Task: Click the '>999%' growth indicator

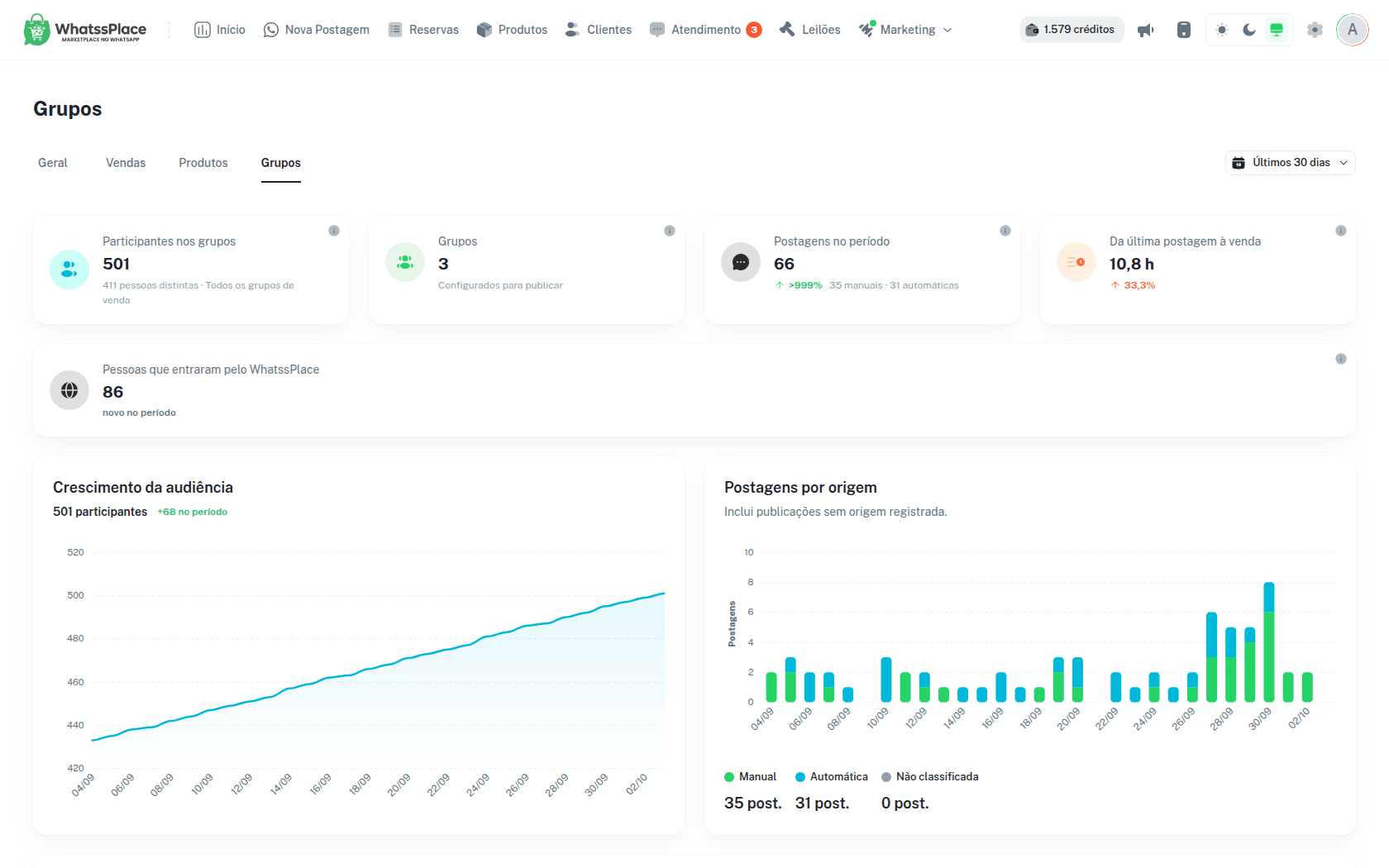Action: (x=799, y=285)
